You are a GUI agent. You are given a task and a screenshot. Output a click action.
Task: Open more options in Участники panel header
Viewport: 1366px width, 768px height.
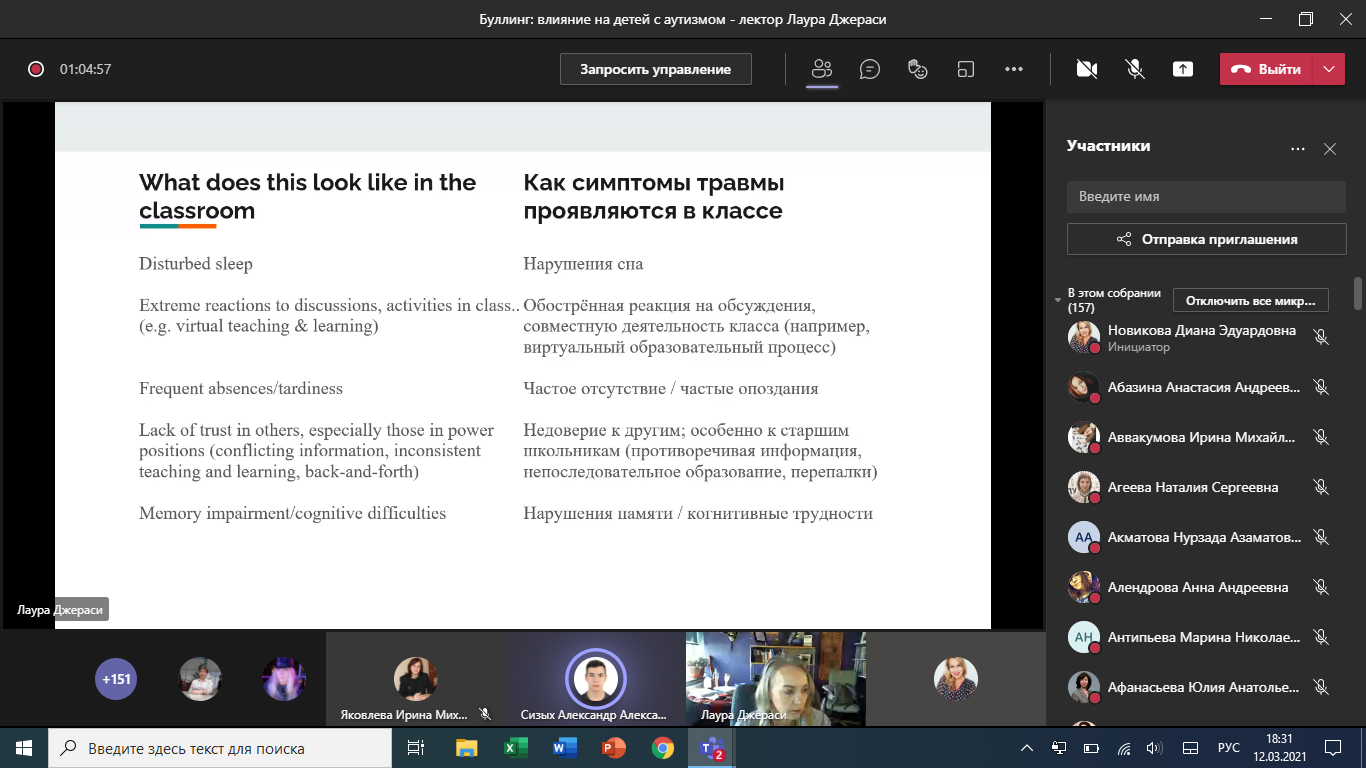1298,149
